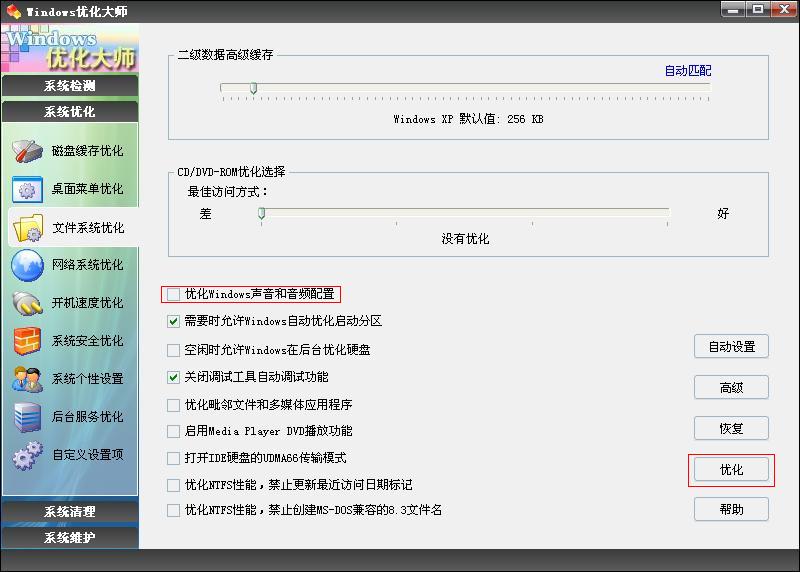Open 磁盘缓存优化 label in sidebar
Viewport: 800px width, 572px height.
click(x=87, y=151)
